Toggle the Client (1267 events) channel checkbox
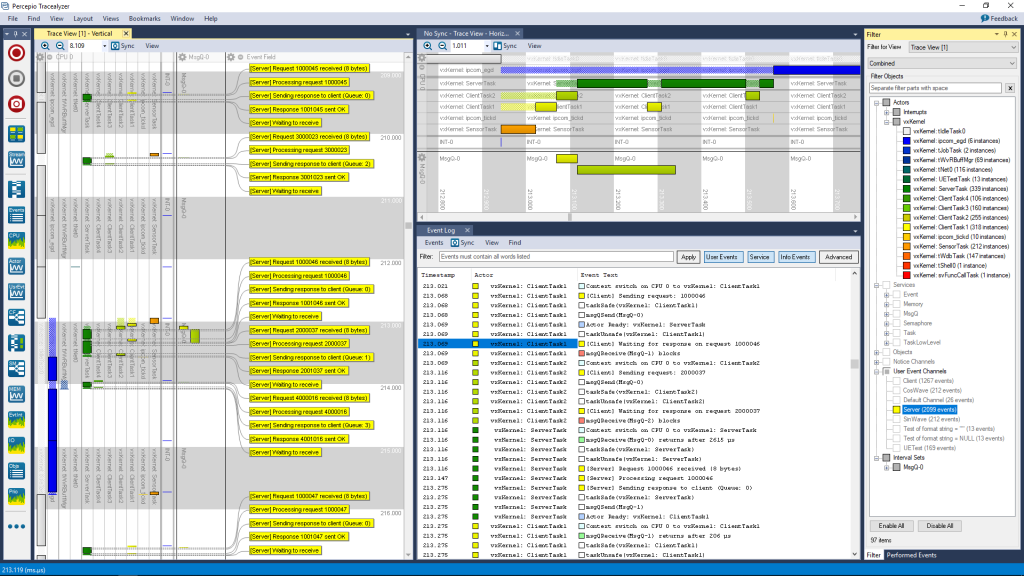 point(897,381)
